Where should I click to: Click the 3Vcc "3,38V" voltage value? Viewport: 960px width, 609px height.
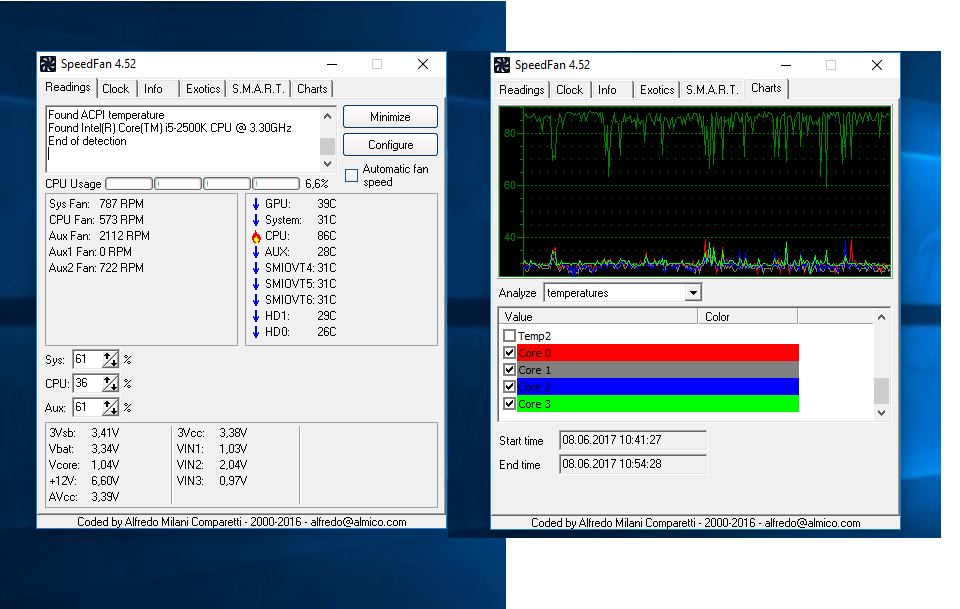point(233,433)
